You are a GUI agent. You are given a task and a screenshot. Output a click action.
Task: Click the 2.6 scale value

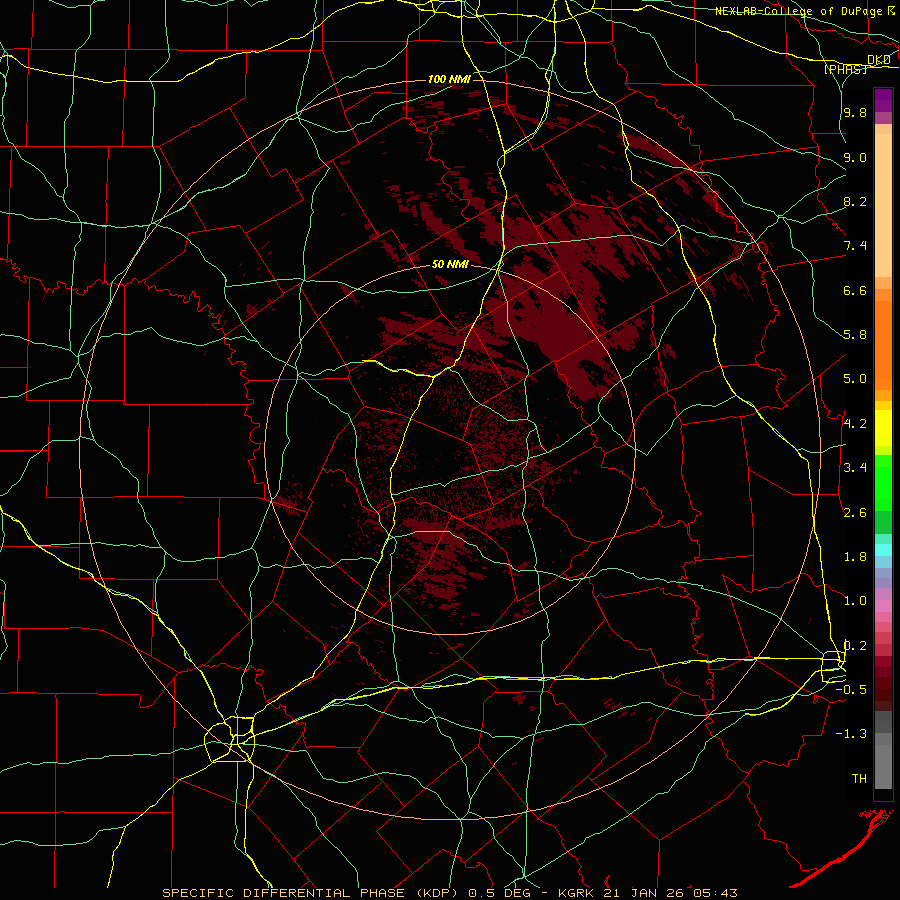pos(855,513)
